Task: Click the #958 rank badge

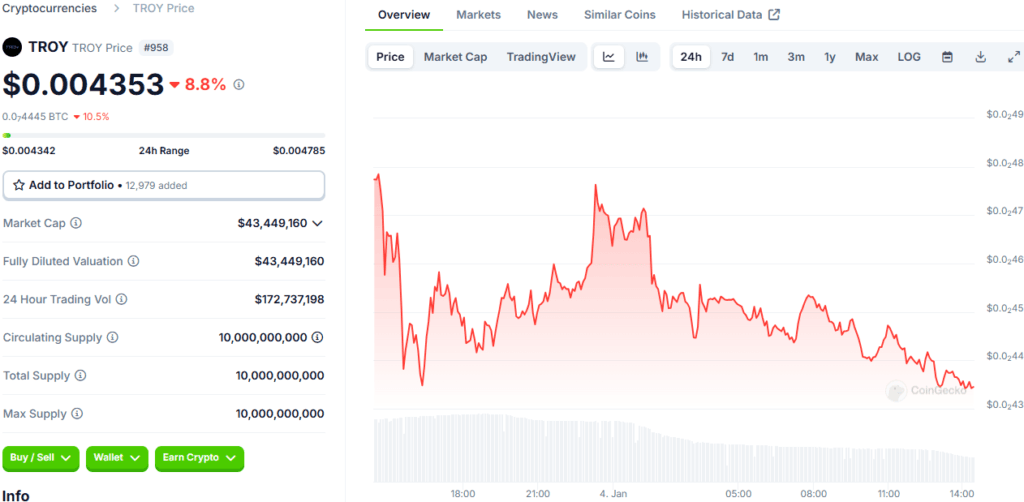Action: pyautogui.click(x=156, y=48)
